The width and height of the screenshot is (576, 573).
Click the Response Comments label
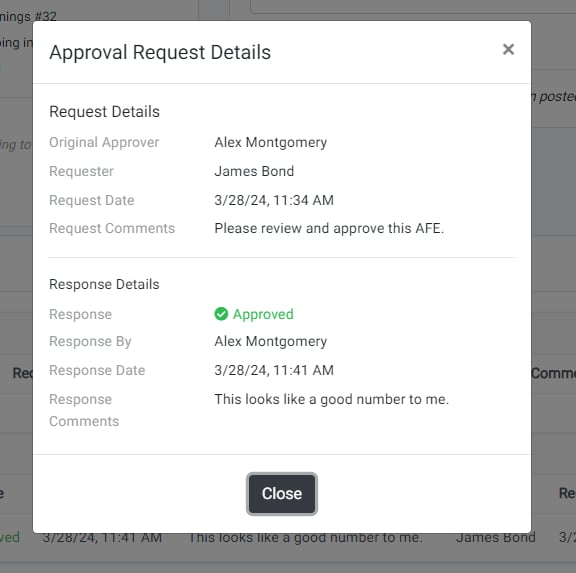point(84,410)
